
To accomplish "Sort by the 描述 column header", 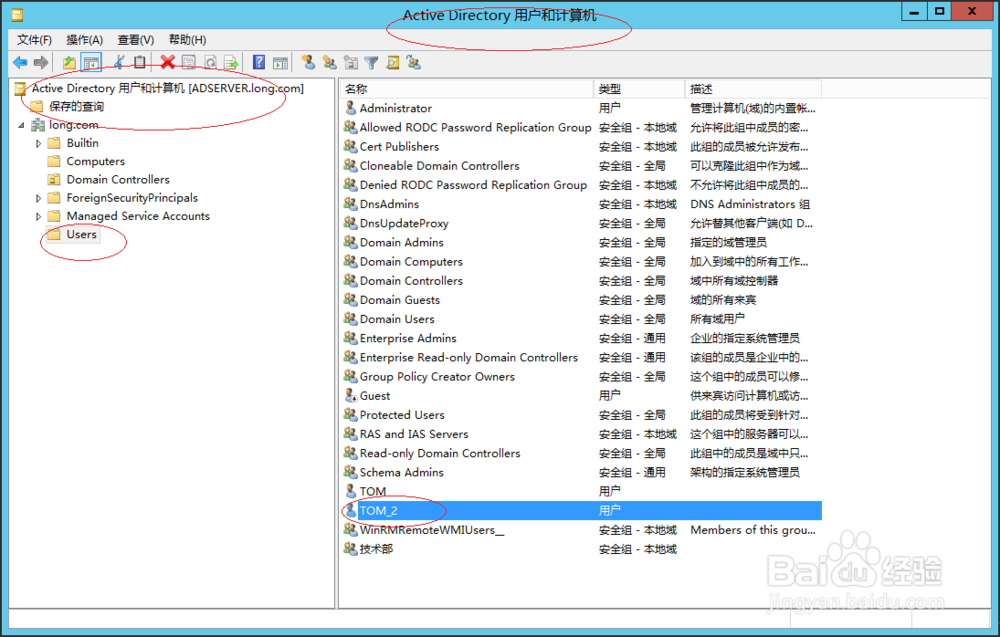I will click(x=753, y=89).
